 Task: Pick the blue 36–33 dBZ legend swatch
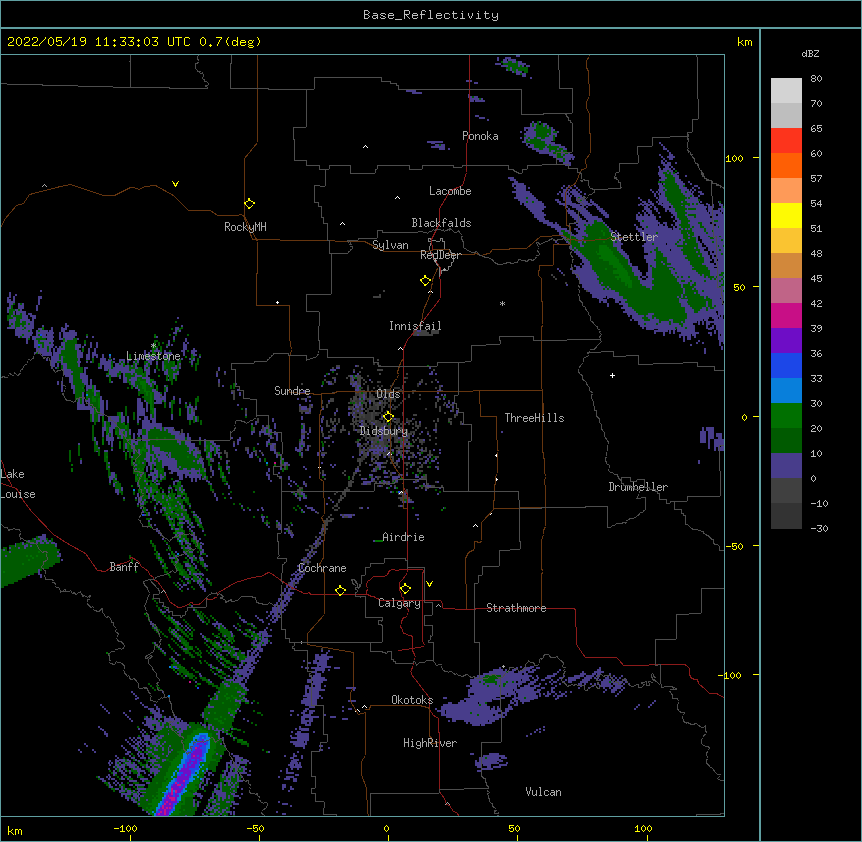click(x=786, y=365)
